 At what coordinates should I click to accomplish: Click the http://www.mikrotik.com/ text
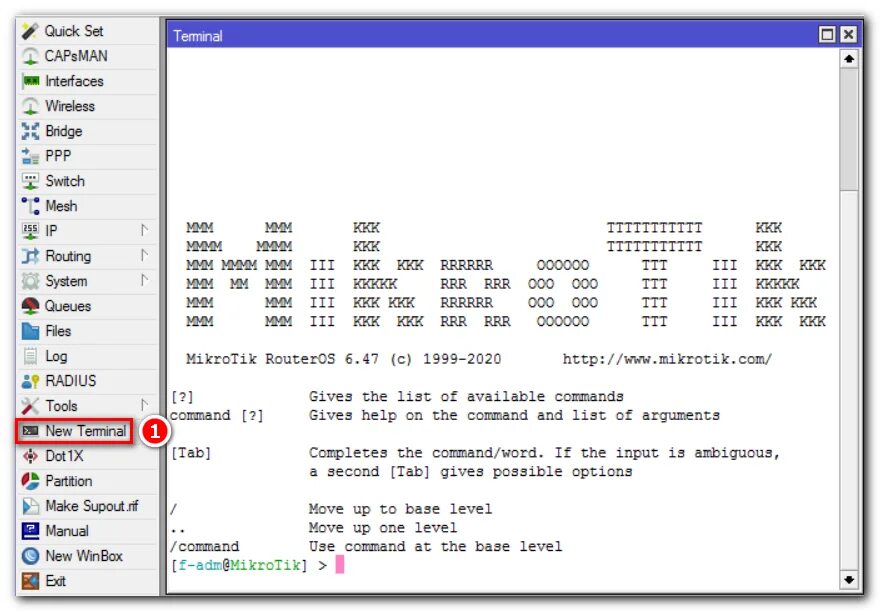(x=667, y=359)
